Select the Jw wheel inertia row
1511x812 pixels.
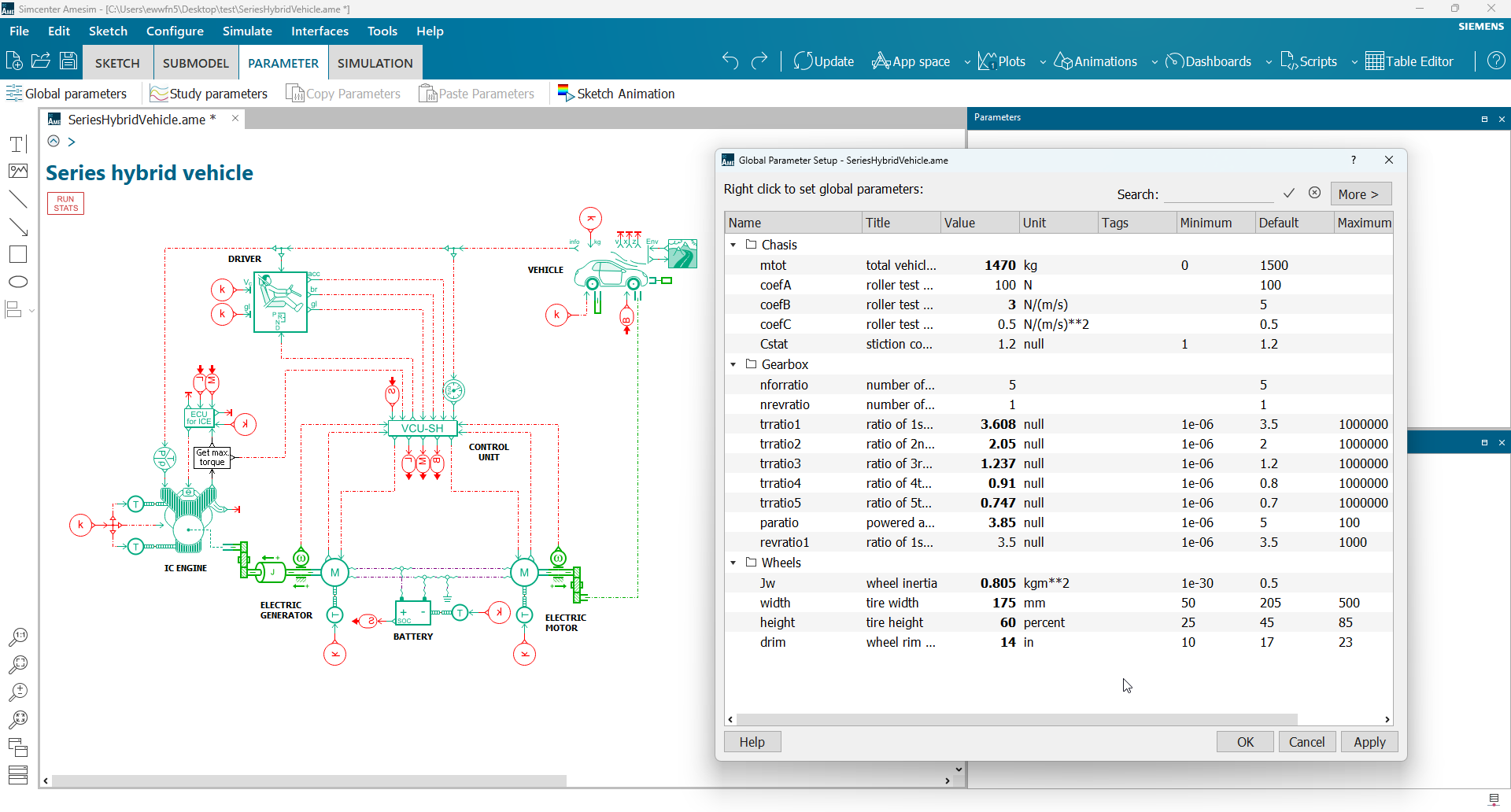pyautogui.click(x=1058, y=583)
